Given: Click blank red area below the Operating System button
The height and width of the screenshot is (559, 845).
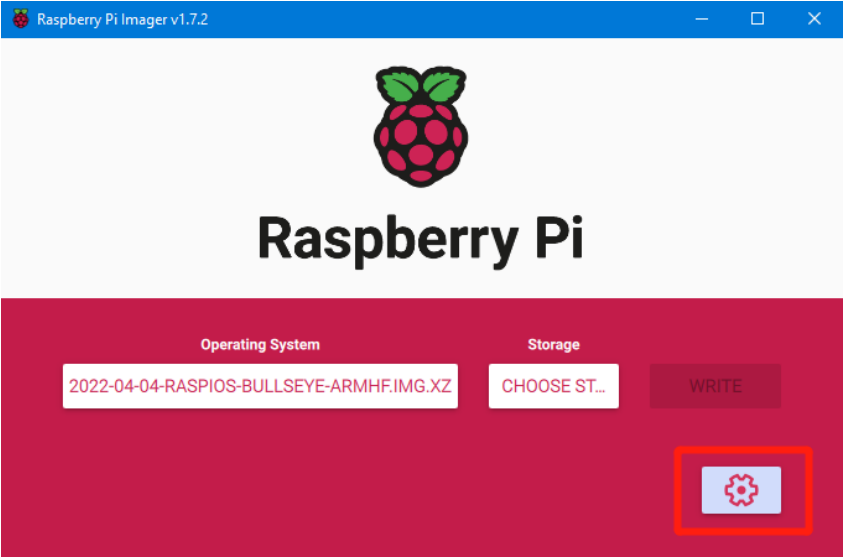Looking at the screenshot, I should [x=260, y=480].
